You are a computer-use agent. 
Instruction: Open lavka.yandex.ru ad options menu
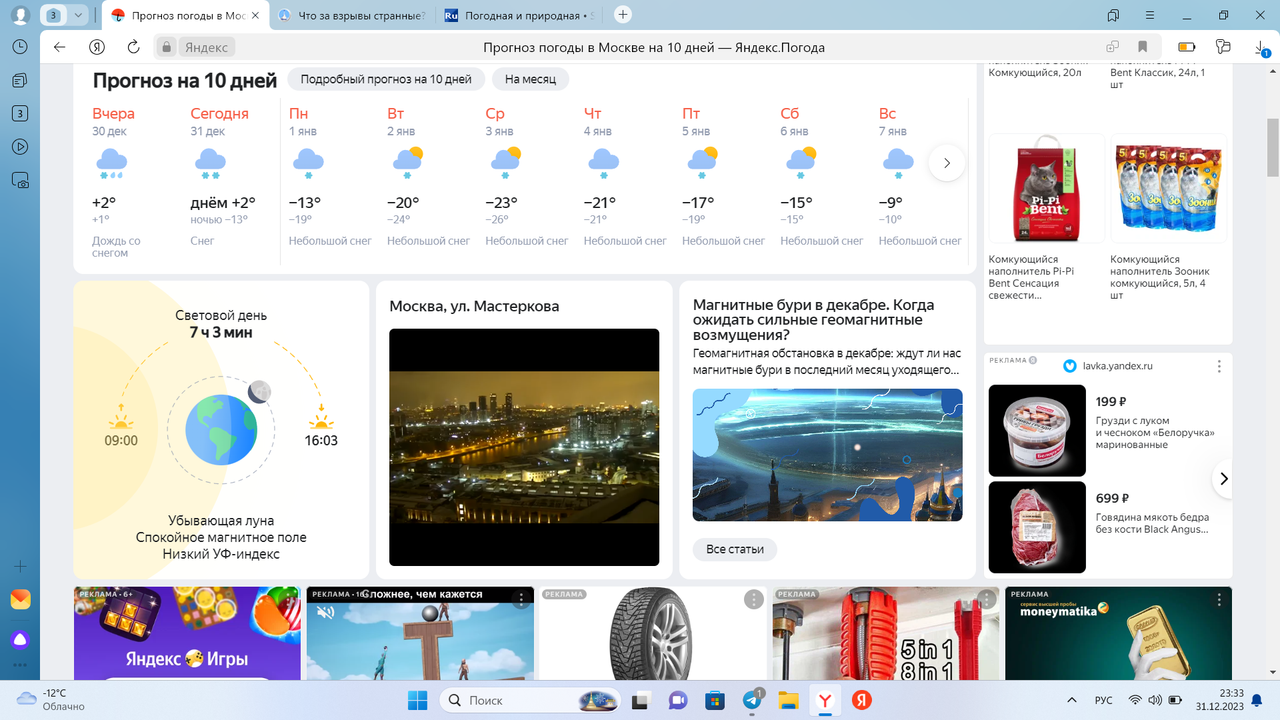point(1219,366)
